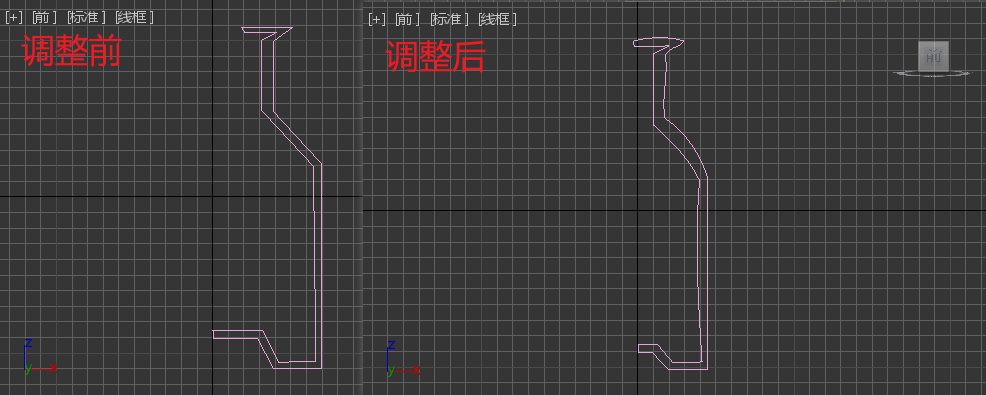Viewport: 986px width, 395px height.
Task: Open the [+] menu in right viewport
Action: (x=377, y=19)
